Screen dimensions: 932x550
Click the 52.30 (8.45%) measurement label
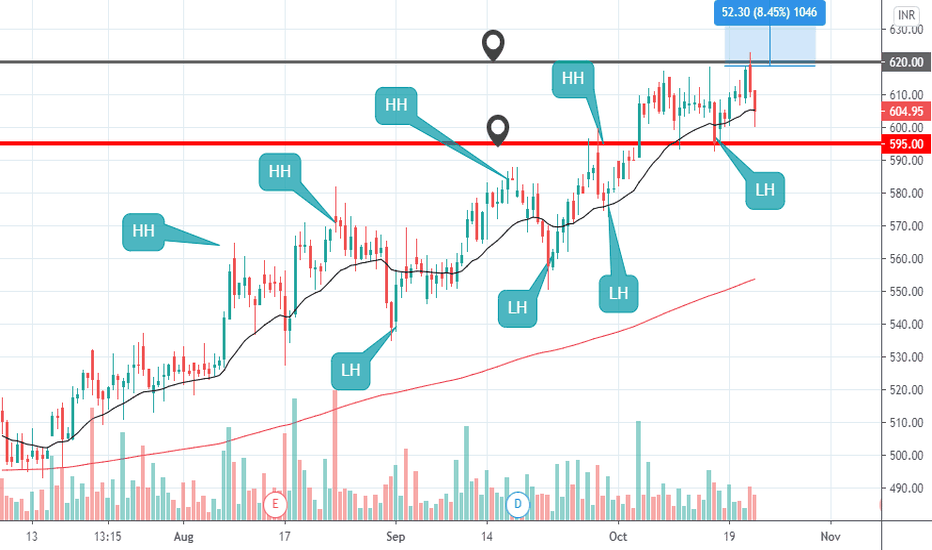tap(769, 12)
